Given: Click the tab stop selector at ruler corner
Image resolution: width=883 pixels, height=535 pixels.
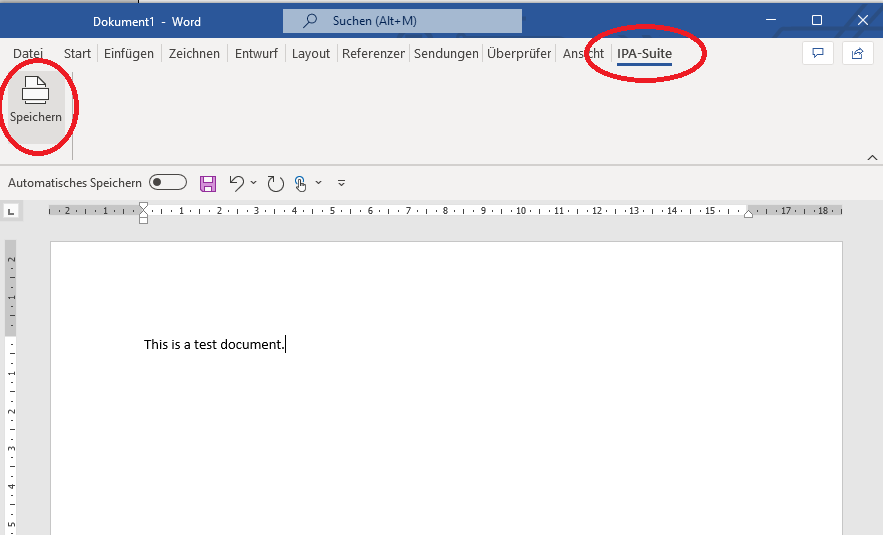Looking at the screenshot, I should (12, 211).
